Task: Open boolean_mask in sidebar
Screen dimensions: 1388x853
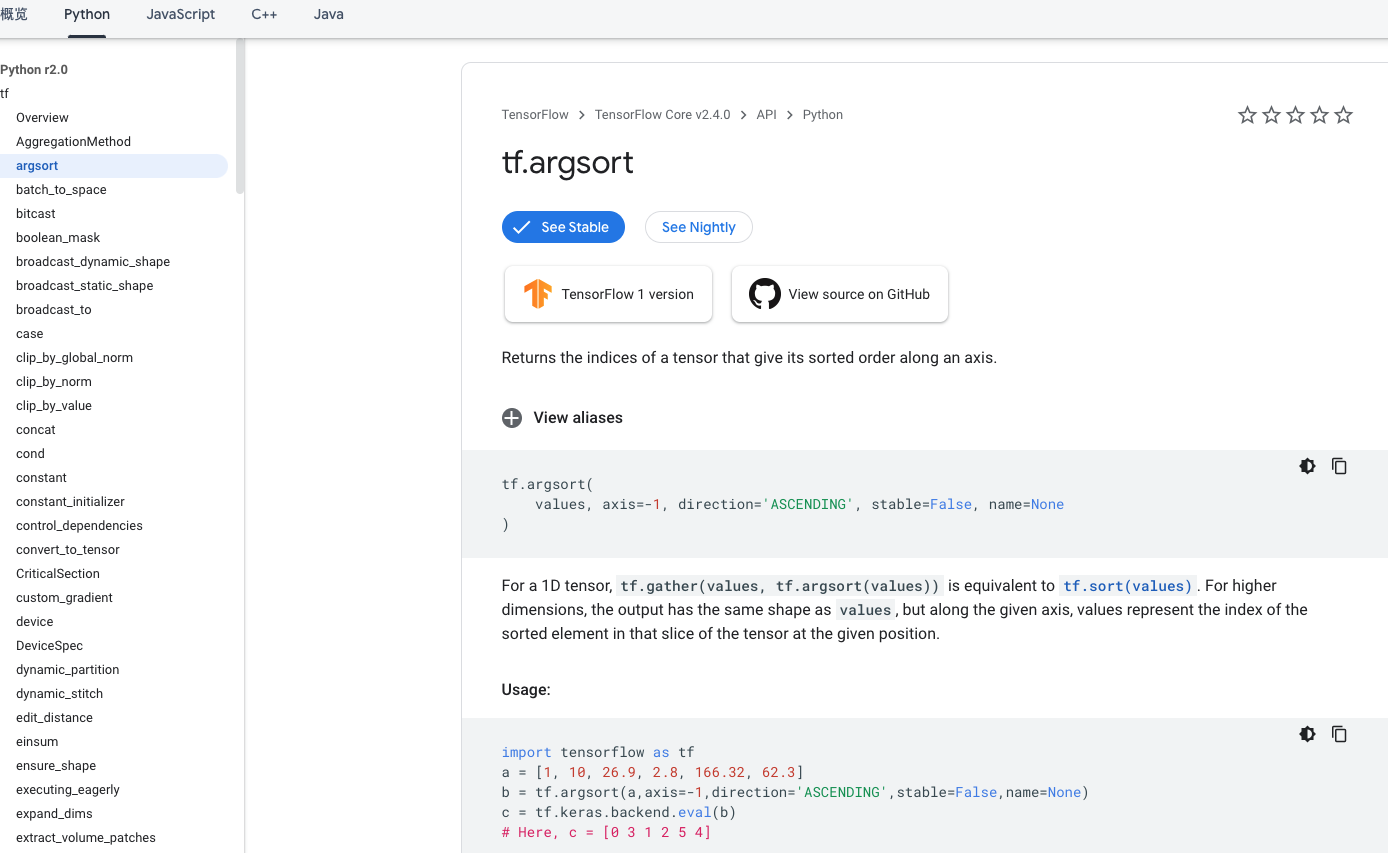Action: coord(58,238)
